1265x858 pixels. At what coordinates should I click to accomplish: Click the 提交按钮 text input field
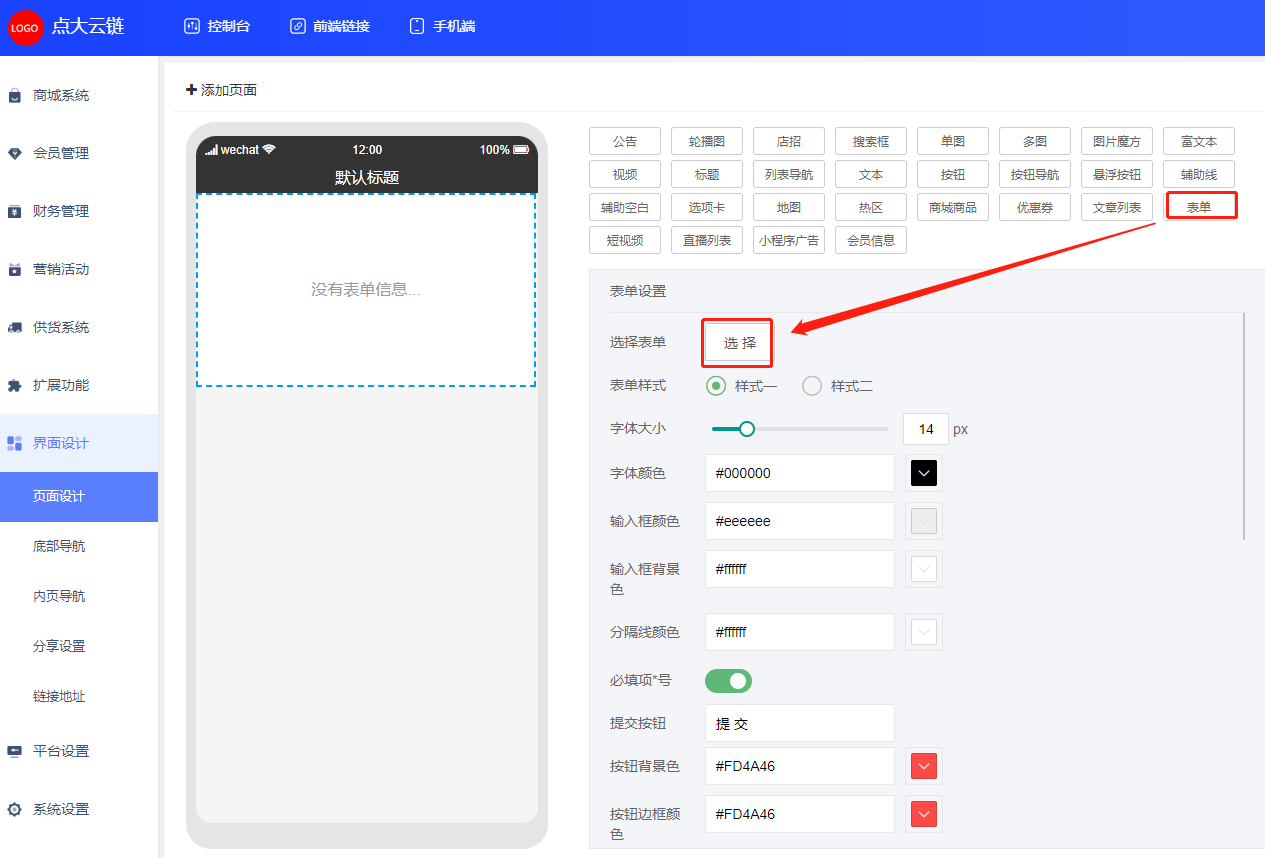pyautogui.click(x=800, y=724)
